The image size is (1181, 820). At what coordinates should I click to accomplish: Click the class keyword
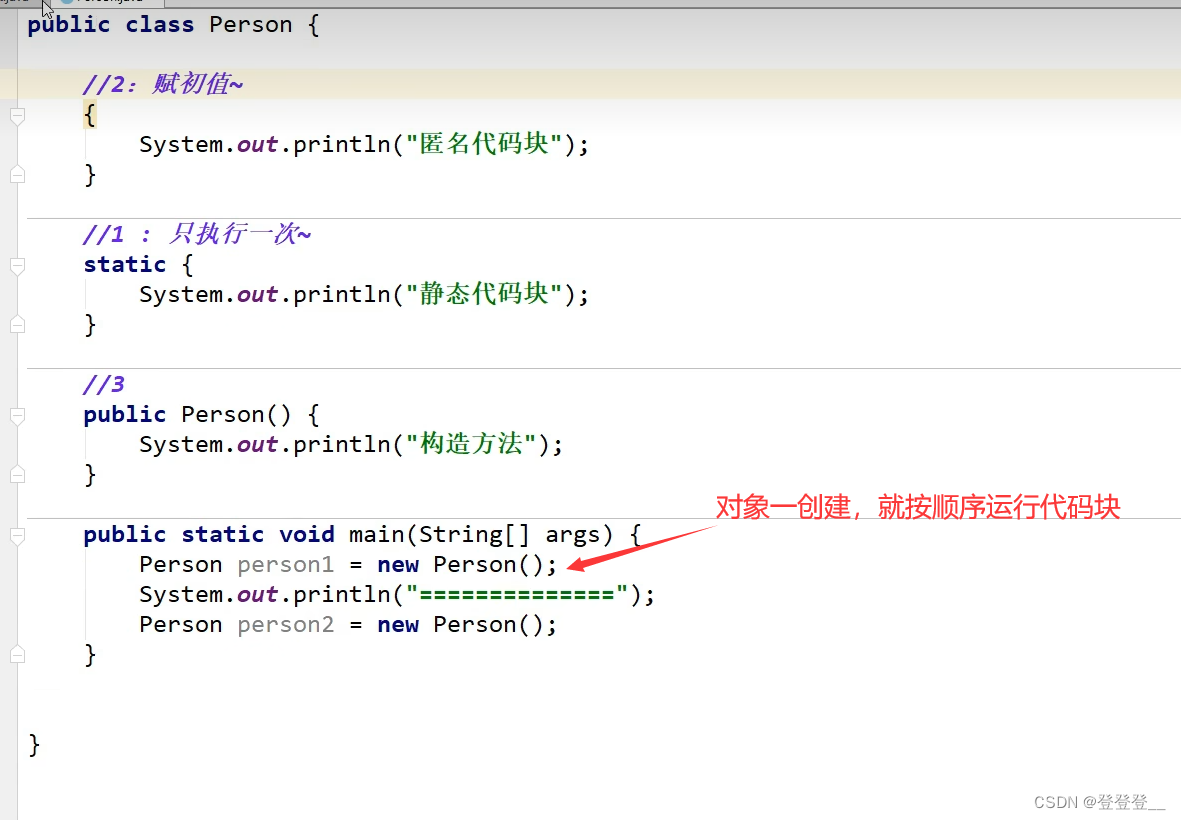160,25
